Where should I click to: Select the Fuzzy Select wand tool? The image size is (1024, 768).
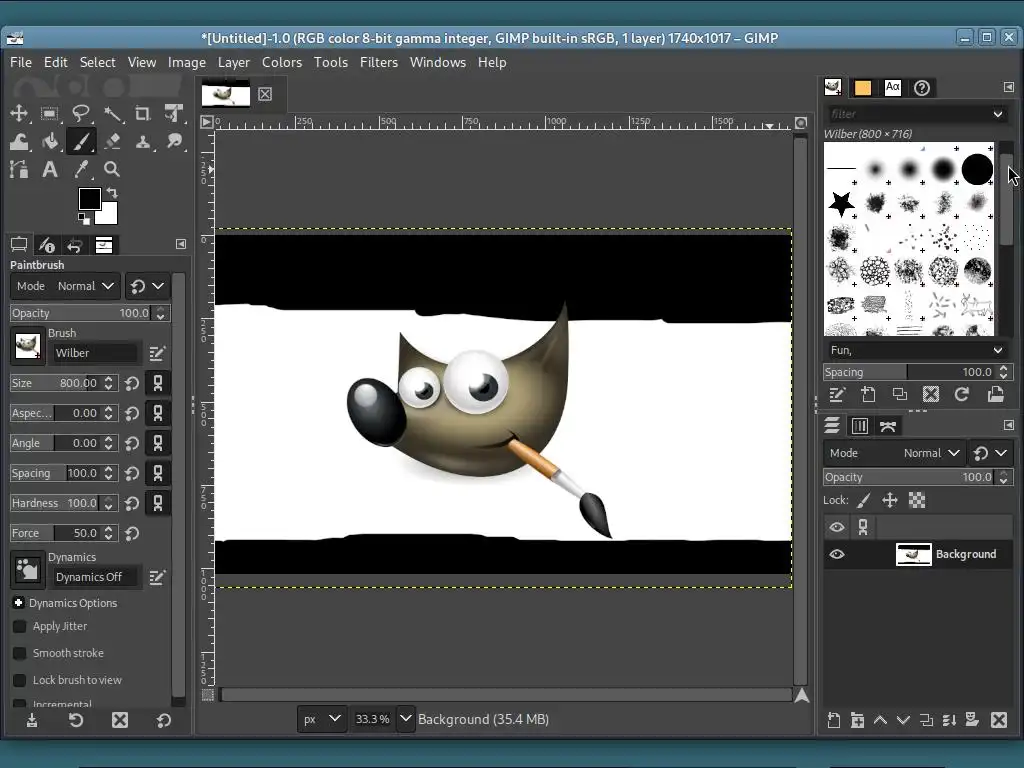tap(112, 113)
